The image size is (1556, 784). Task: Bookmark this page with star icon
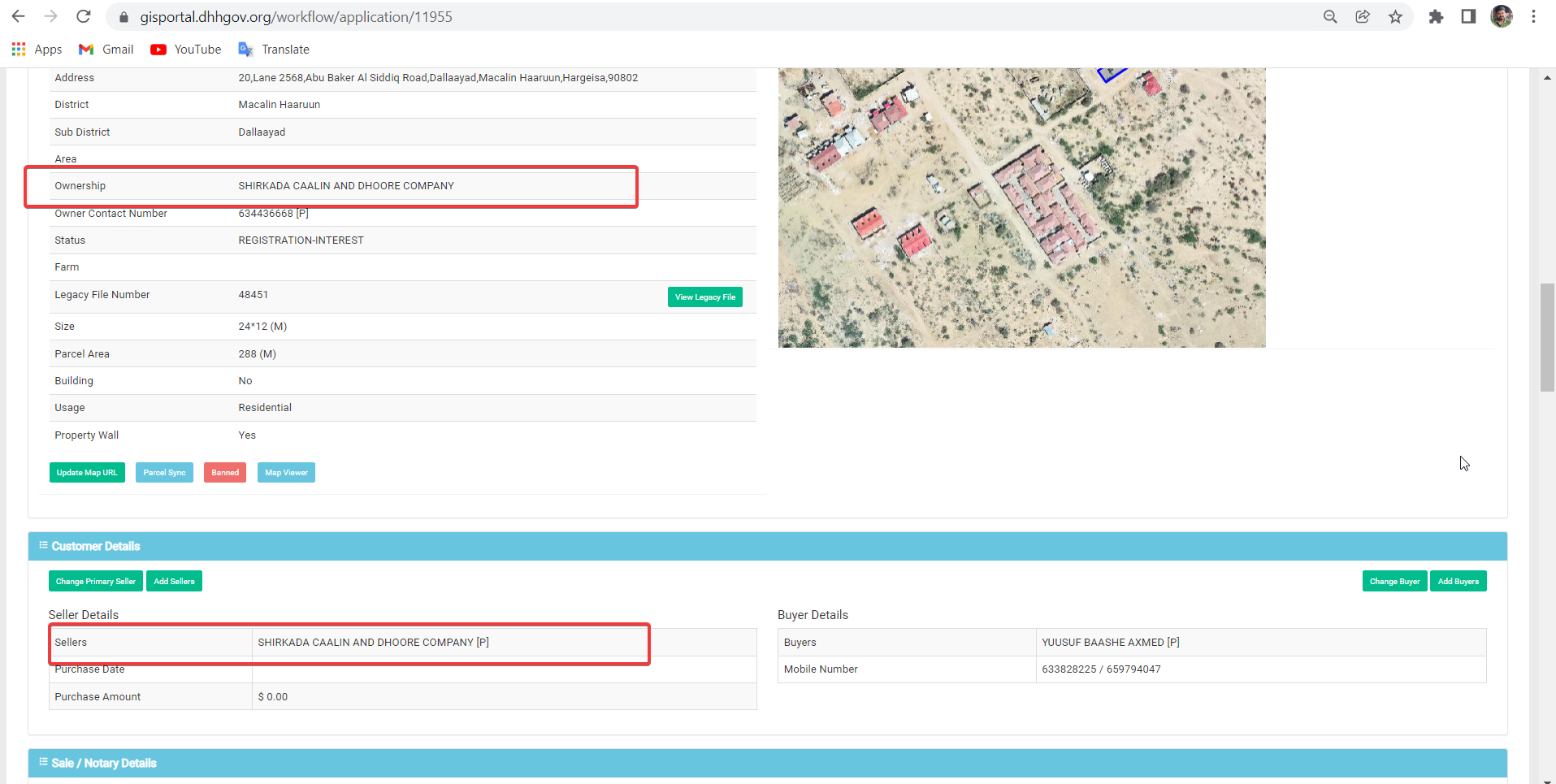[x=1395, y=16]
